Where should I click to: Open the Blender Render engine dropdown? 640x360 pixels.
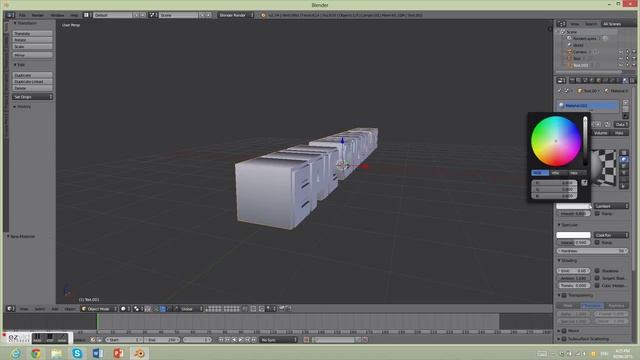click(x=236, y=15)
